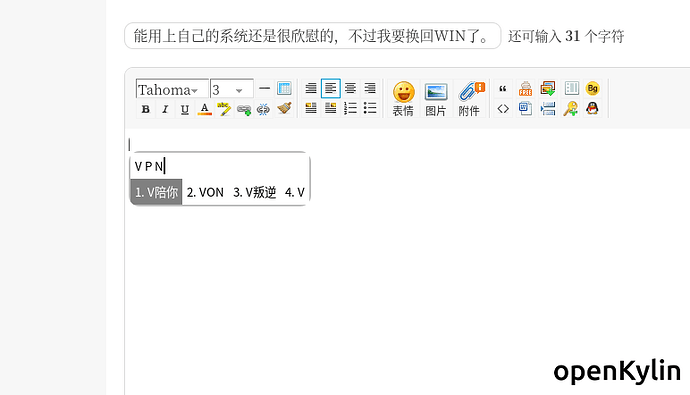Toggle italic formatting
Image resolution: width=690 pixels, height=395 pixels.
coord(165,109)
